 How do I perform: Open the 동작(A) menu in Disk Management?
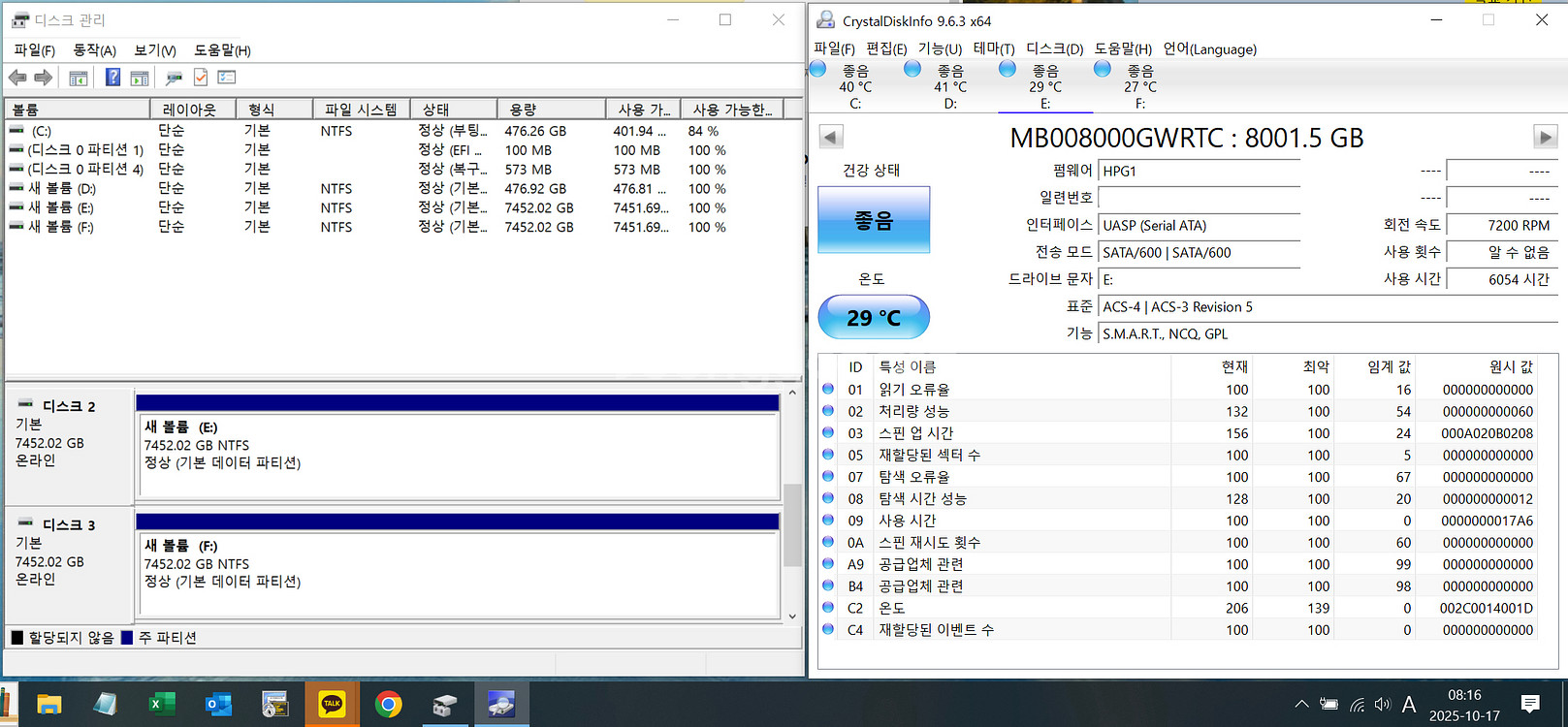(94, 49)
